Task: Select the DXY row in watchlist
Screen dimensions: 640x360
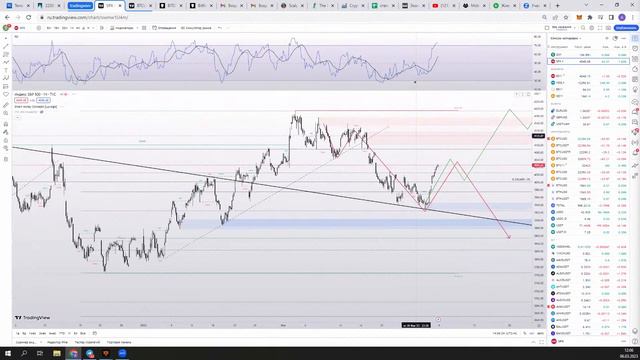Action: [588, 55]
